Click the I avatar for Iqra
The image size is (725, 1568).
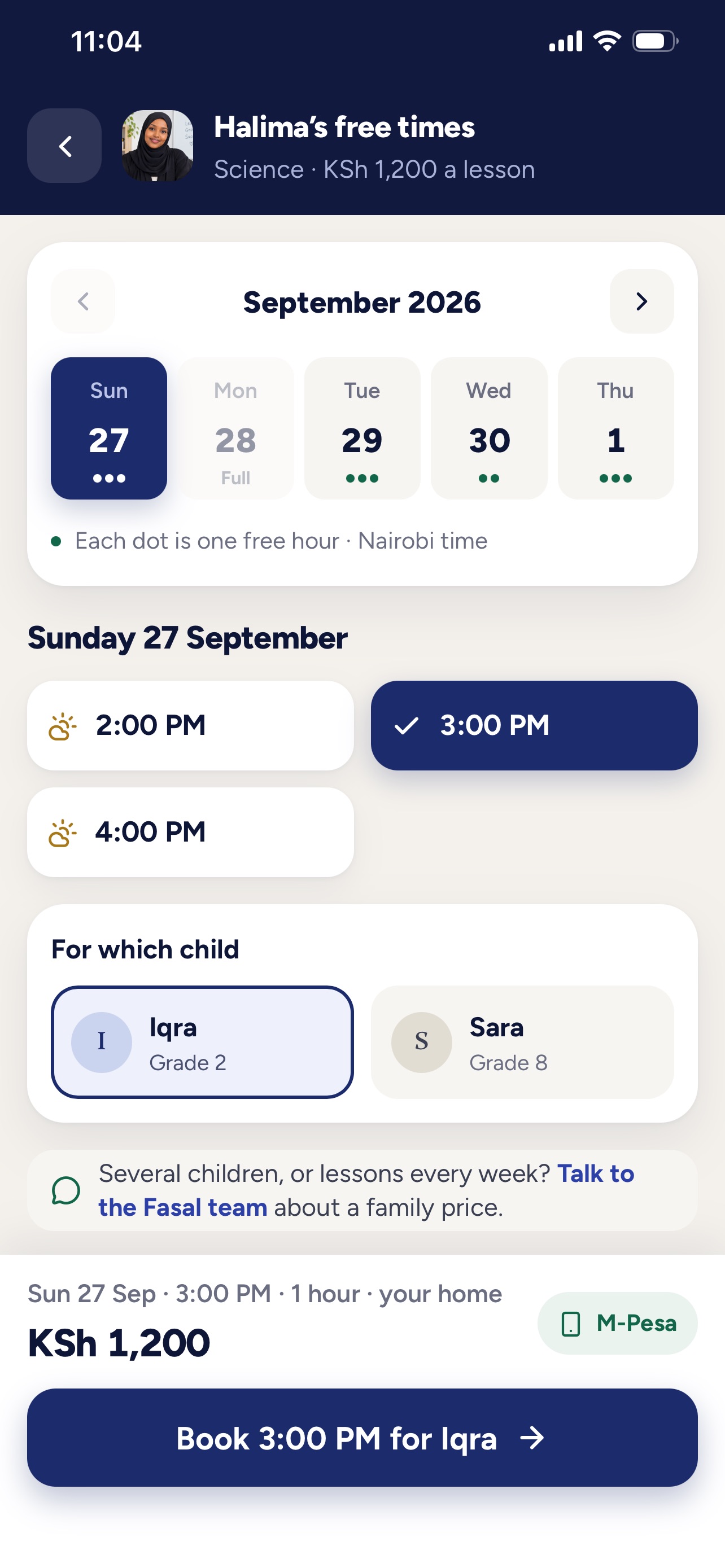pyautogui.click(x=102, y=1043)
